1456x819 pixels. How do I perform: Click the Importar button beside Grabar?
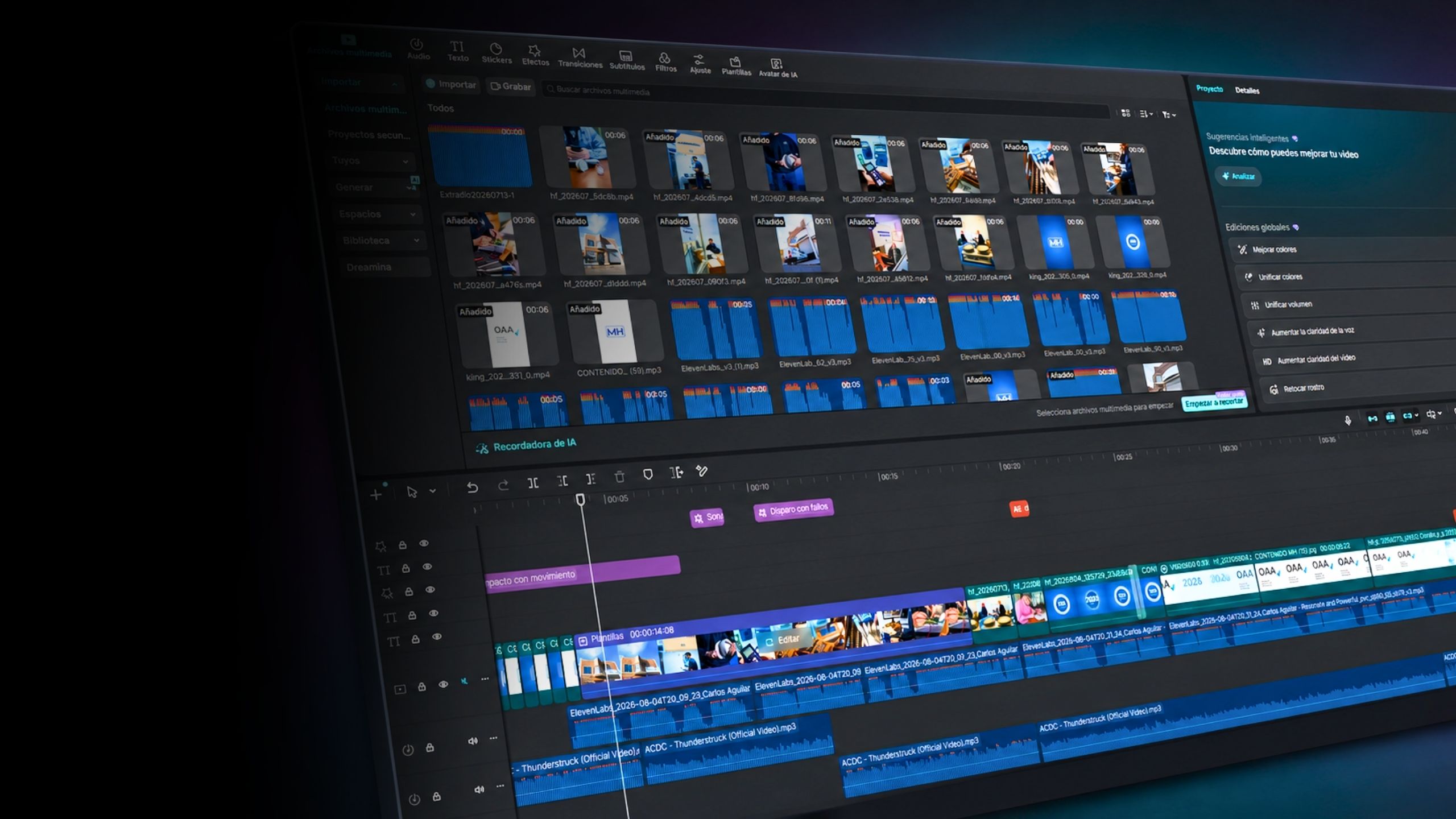click(452, 85)
